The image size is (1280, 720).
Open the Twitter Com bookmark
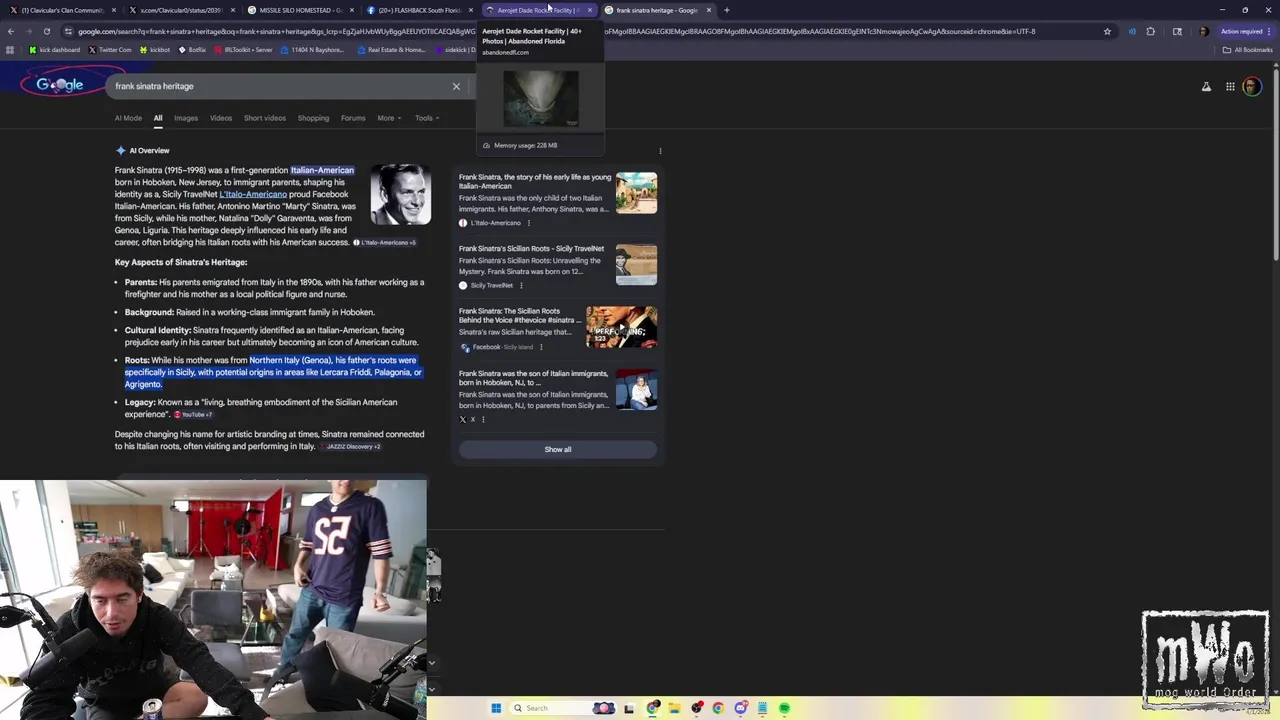[x=110, y=49]
